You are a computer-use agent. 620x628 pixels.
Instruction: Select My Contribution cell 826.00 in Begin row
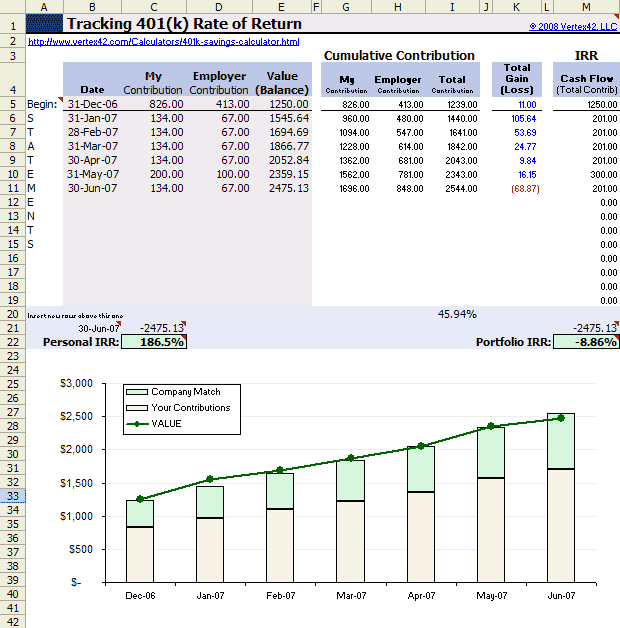pos(154,104)
